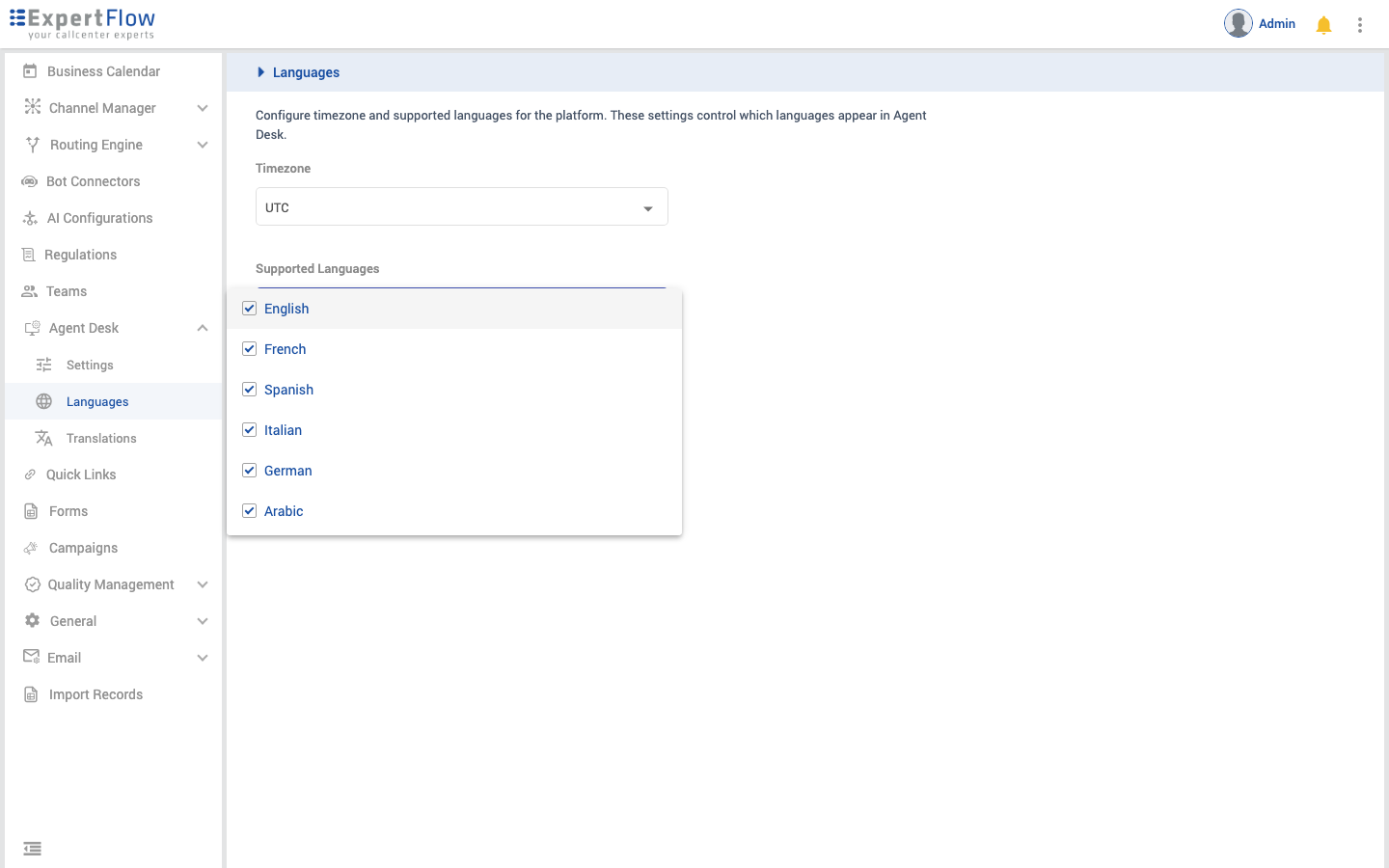Image resolution: width=1389 pixels, height=868 pixels.
Task: Uncheck the Arabic language checkbox
Action: pyautogui.click(x=249, y=511)
